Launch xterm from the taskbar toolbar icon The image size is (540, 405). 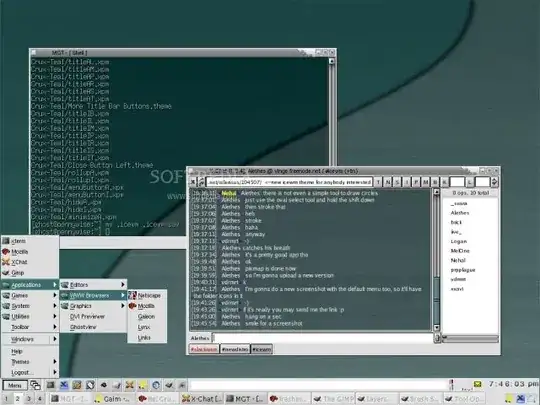[51, 385]
